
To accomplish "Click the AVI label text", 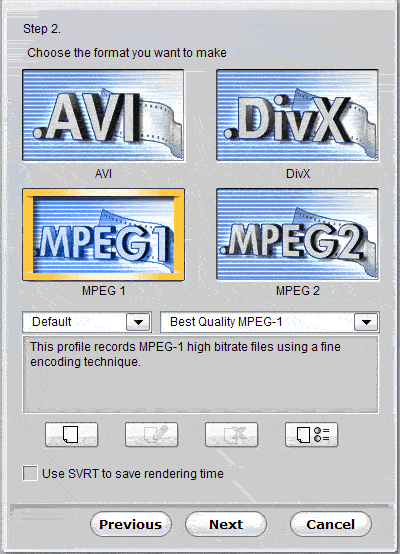I will click(103, 173).
